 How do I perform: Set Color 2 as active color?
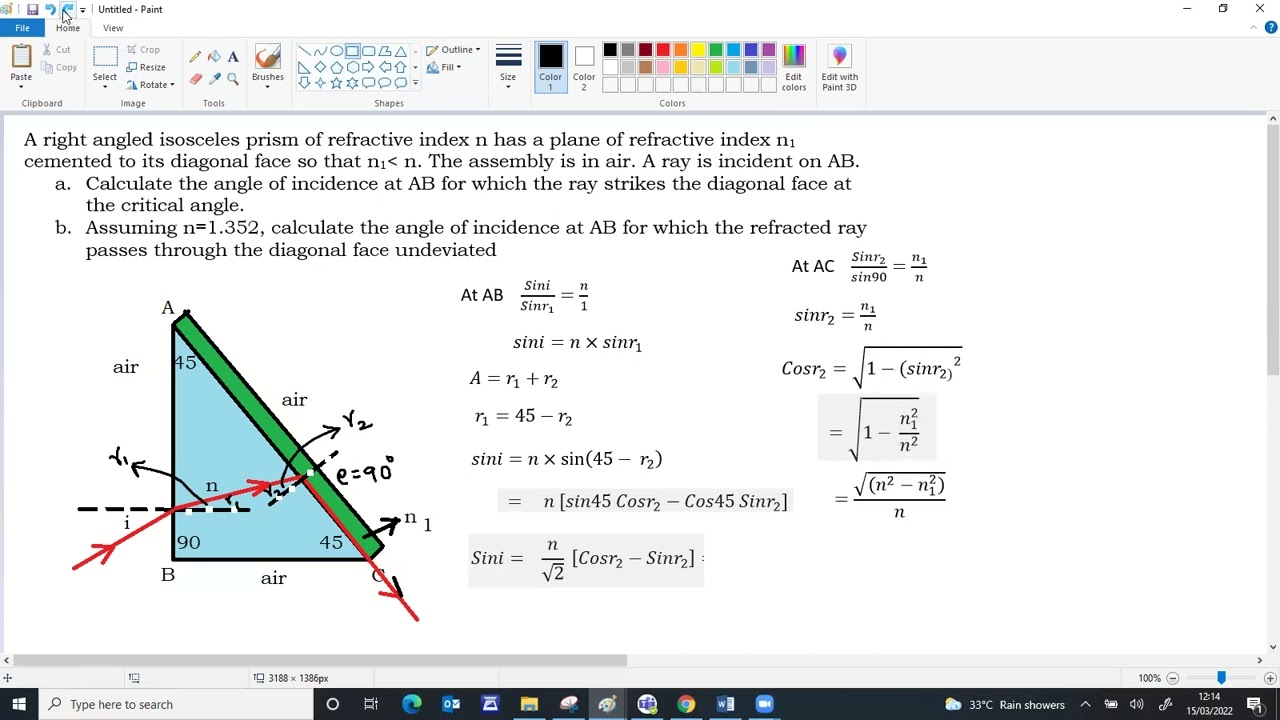tap(584, 67)
